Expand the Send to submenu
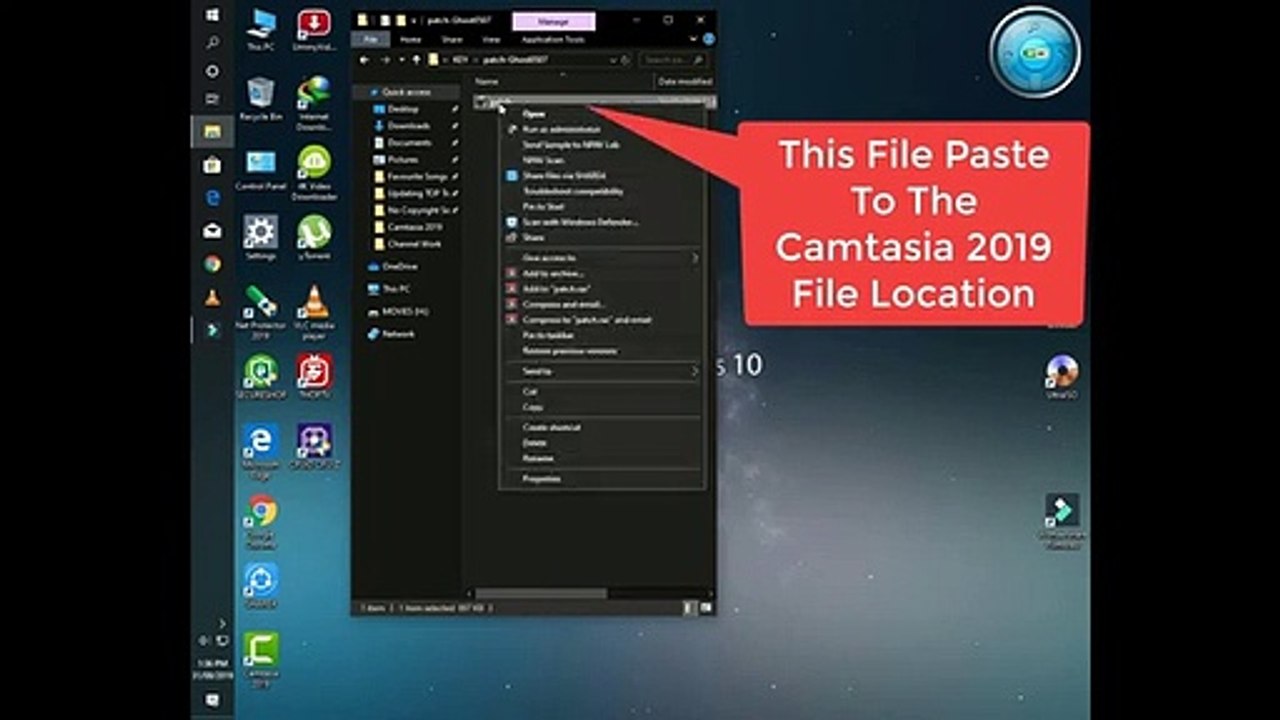 (600, 371)
